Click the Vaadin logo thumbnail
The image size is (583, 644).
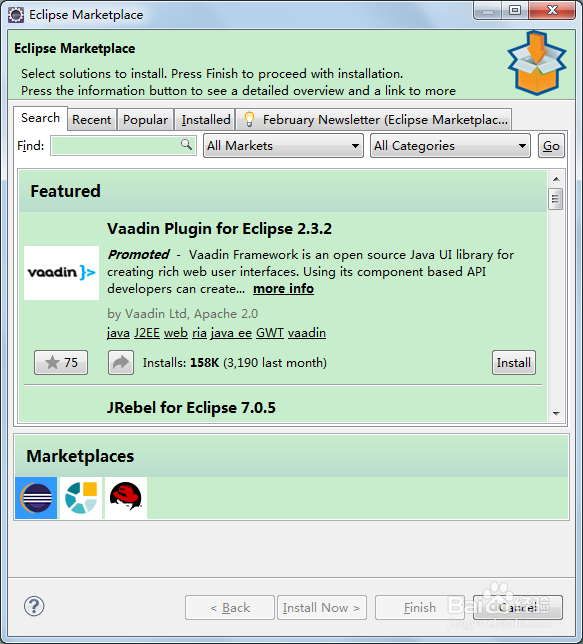coord(61,273)
